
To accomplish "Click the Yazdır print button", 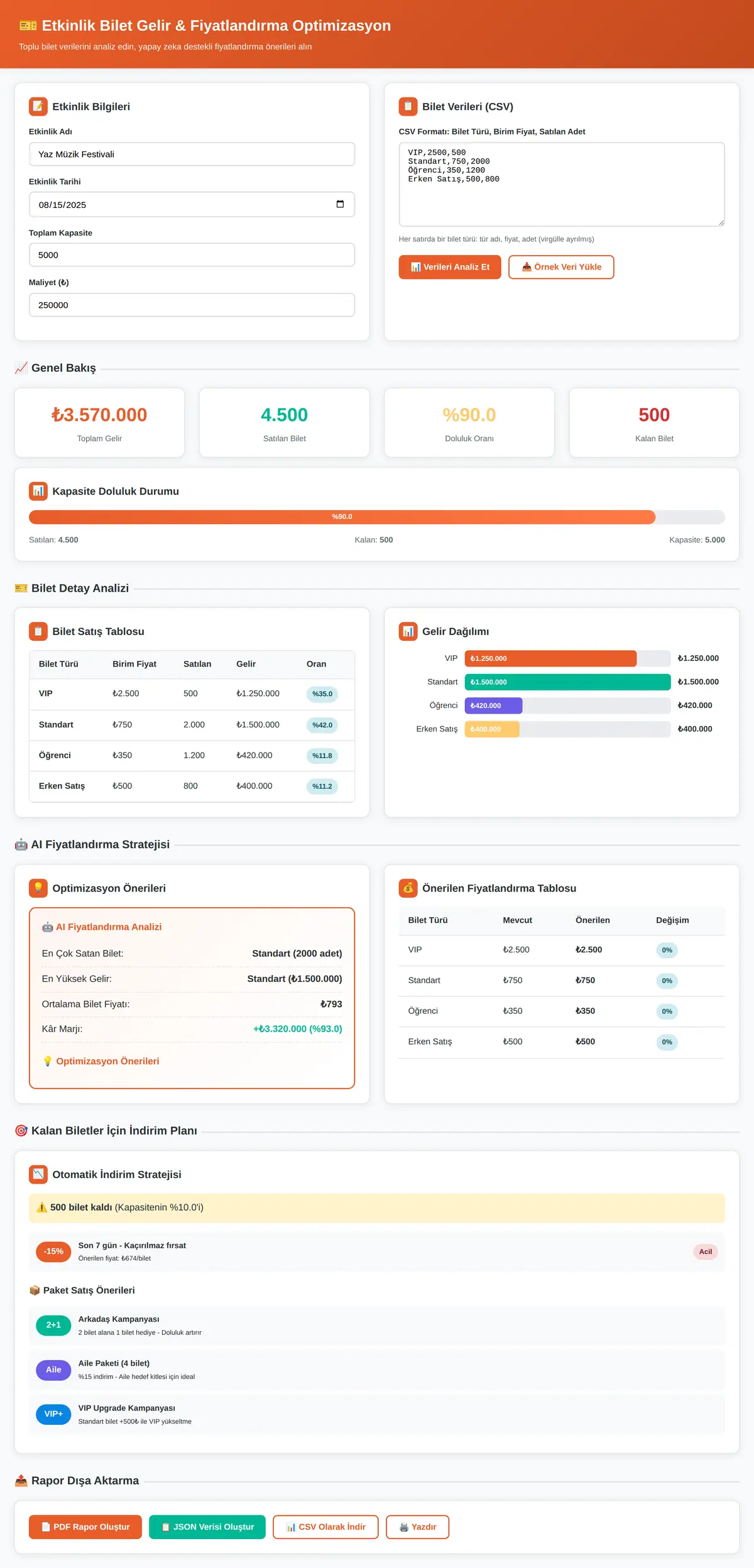I will [x=417, y=1527].
